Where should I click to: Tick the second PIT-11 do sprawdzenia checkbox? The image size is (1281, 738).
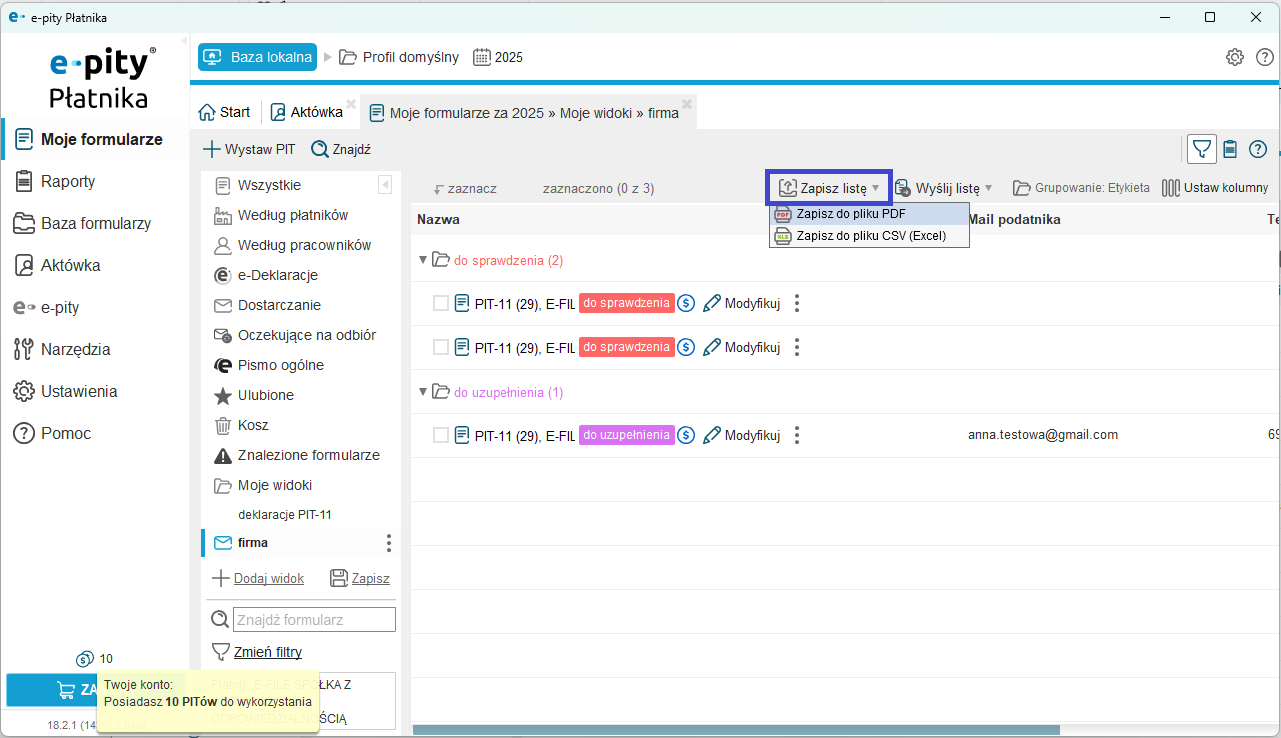tap(441, 347)
